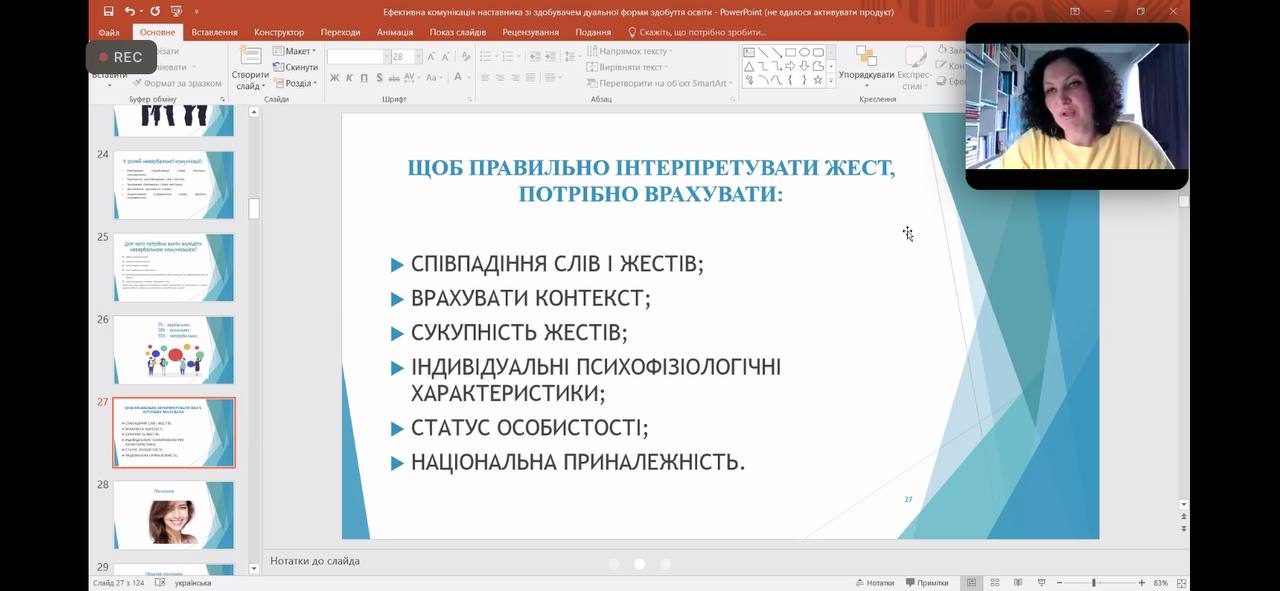The image size is (1280, 591).
Task: Switch to the Анімація tab
Action: point(395,32)
